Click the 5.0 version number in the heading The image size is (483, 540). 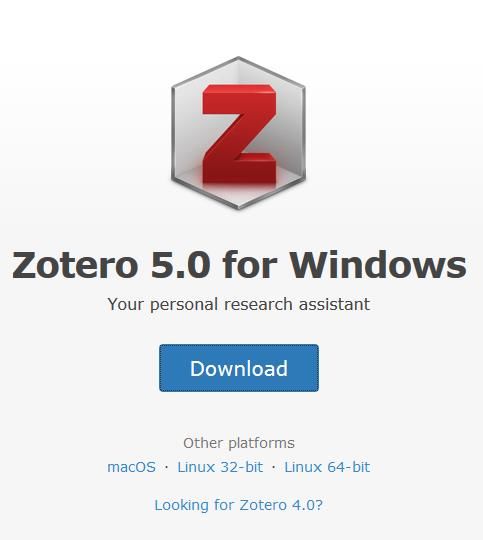(x=181, y=264)
